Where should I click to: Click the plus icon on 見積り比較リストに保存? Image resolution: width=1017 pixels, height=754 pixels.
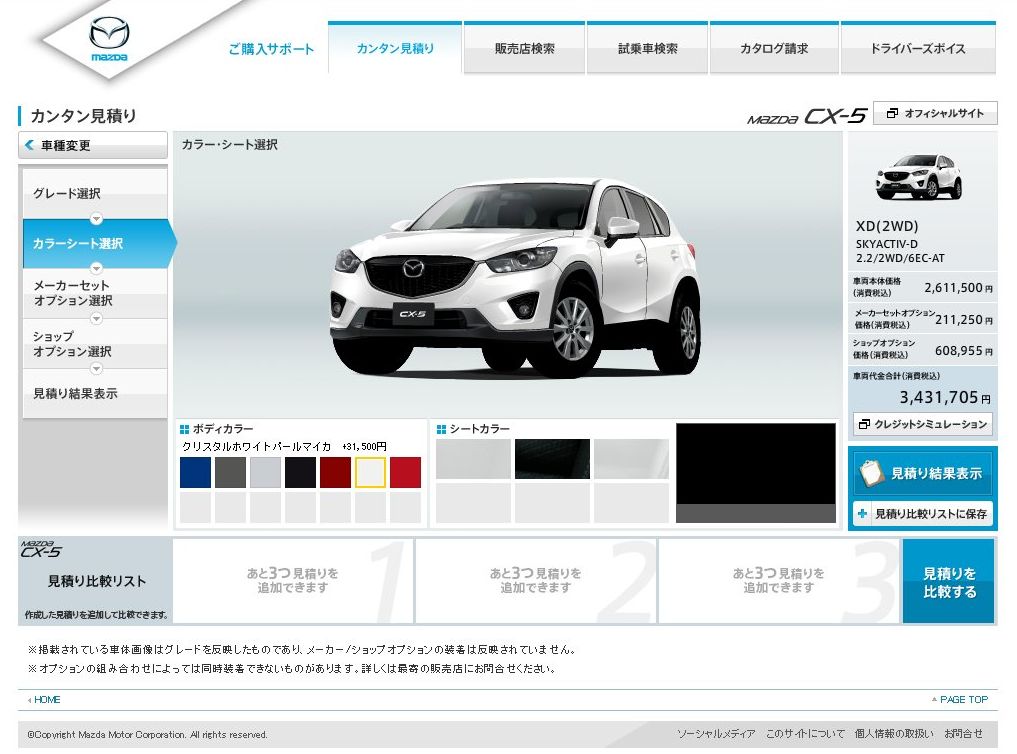[862, 513]
